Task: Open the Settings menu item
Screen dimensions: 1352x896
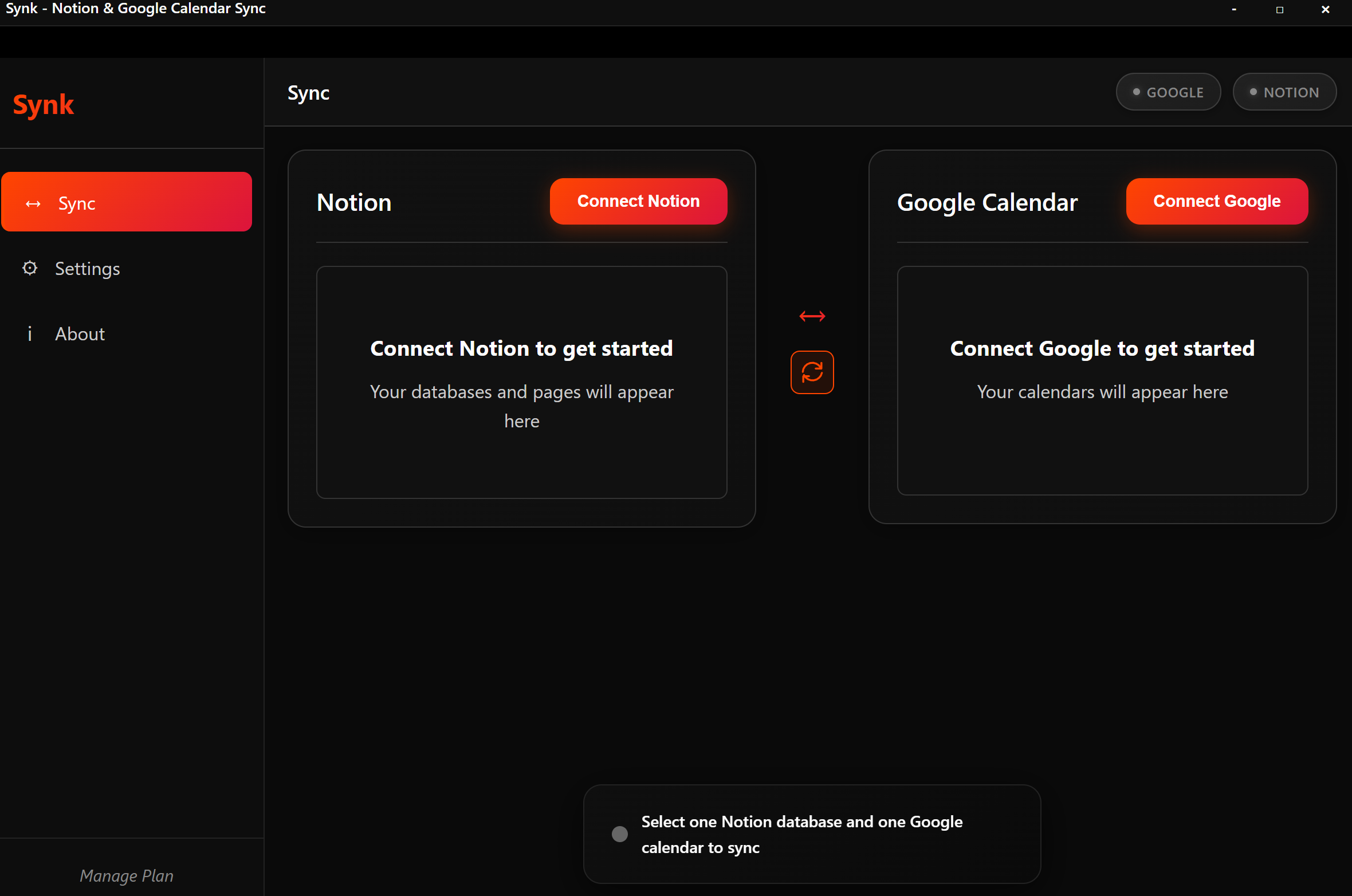Action: [x=87, y=269]
